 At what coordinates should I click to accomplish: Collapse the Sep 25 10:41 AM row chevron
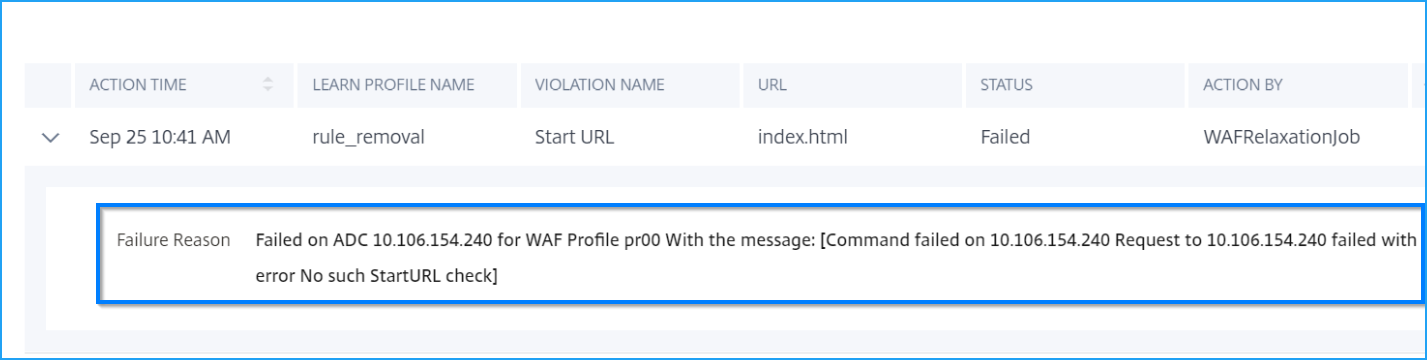(50, 138)
